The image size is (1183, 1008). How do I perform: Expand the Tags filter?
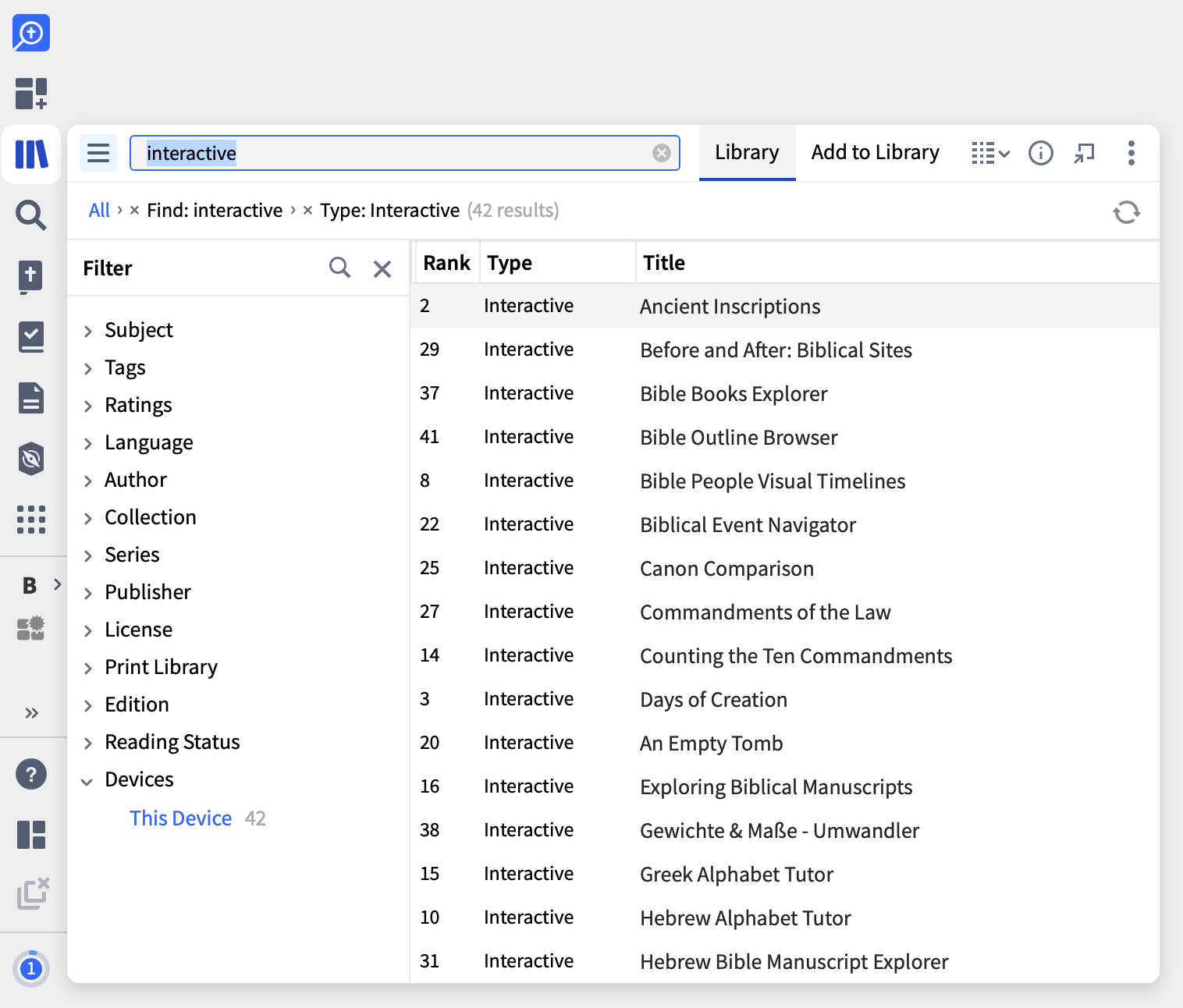point(87,368)
